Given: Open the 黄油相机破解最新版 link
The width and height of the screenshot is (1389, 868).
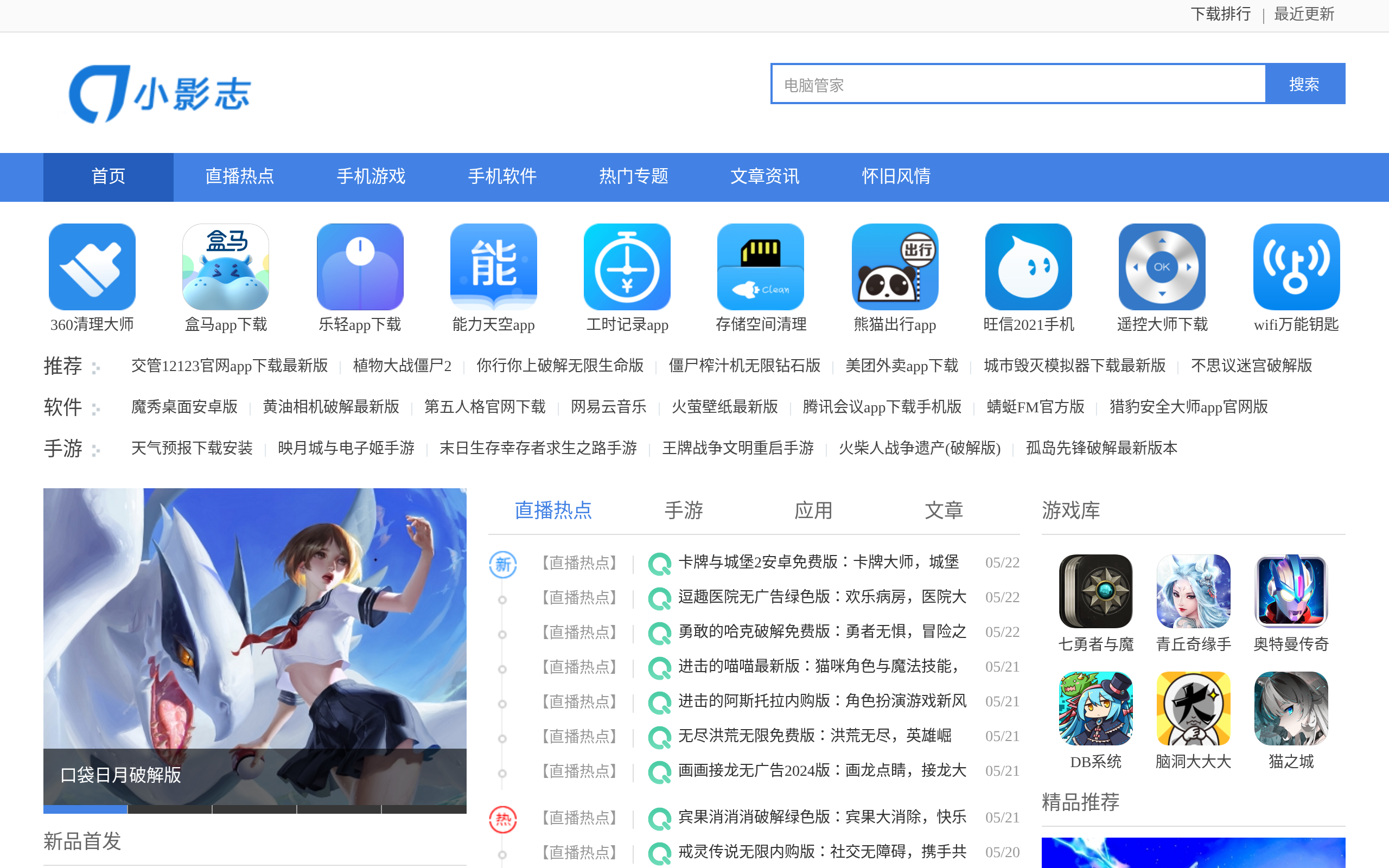Looking at the screenshot, I should tap(330, 407).
